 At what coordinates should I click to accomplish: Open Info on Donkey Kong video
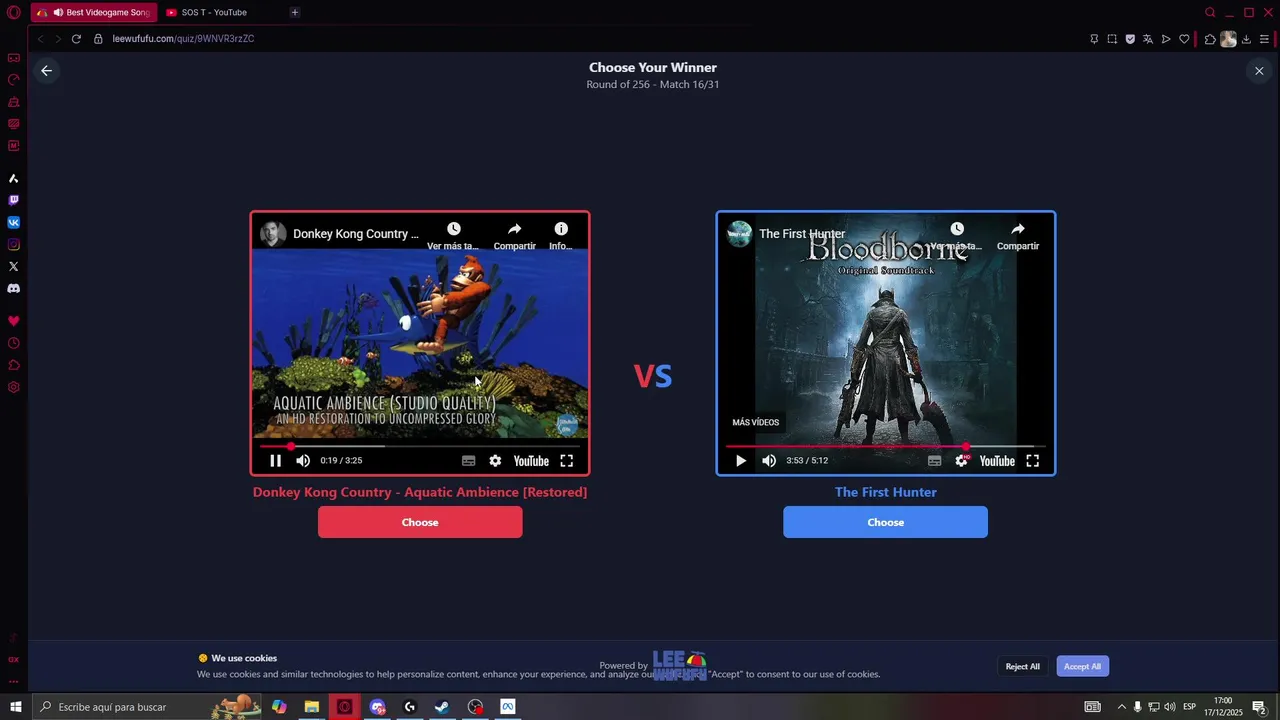point(561,235)
